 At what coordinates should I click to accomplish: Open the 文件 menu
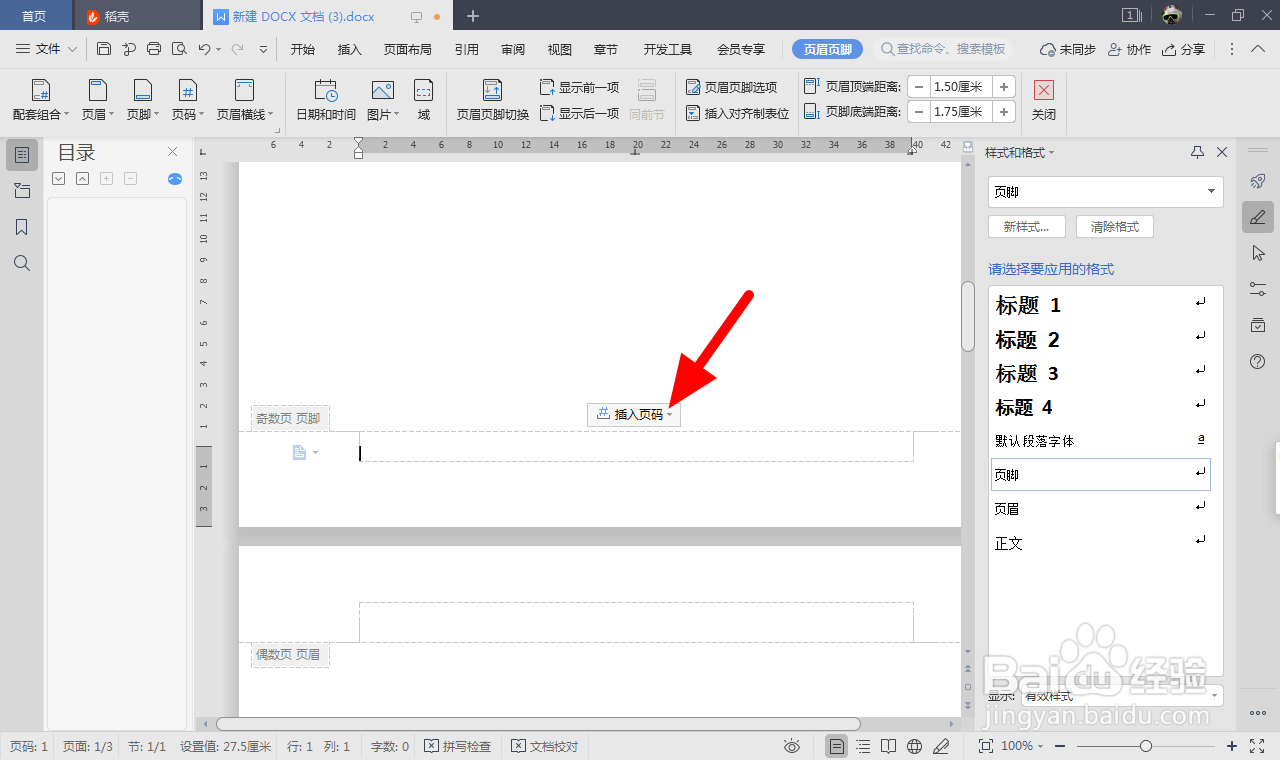(x=47, y=49)
